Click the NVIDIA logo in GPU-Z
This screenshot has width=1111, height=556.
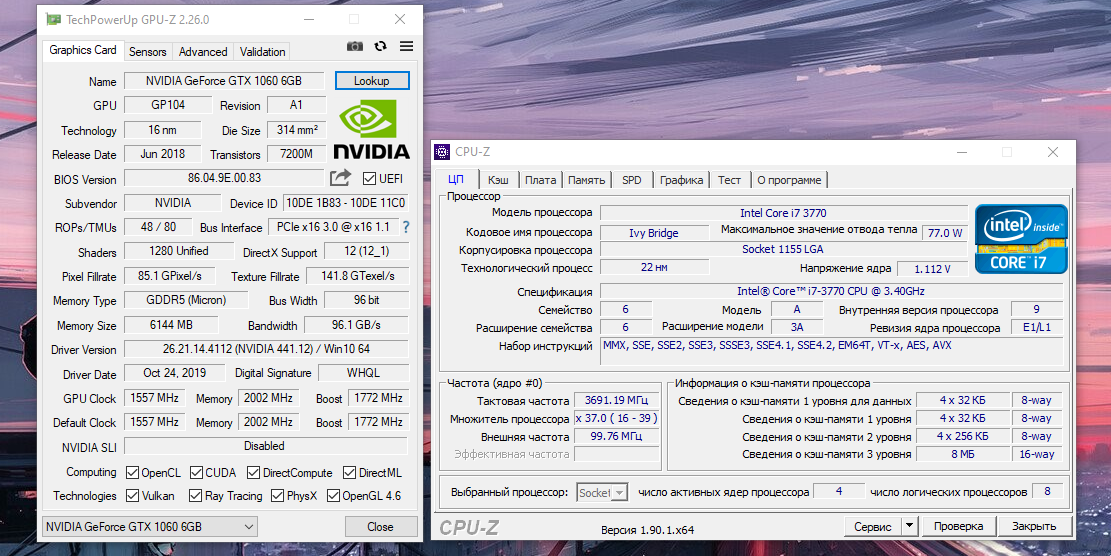[x=371, y=130]
